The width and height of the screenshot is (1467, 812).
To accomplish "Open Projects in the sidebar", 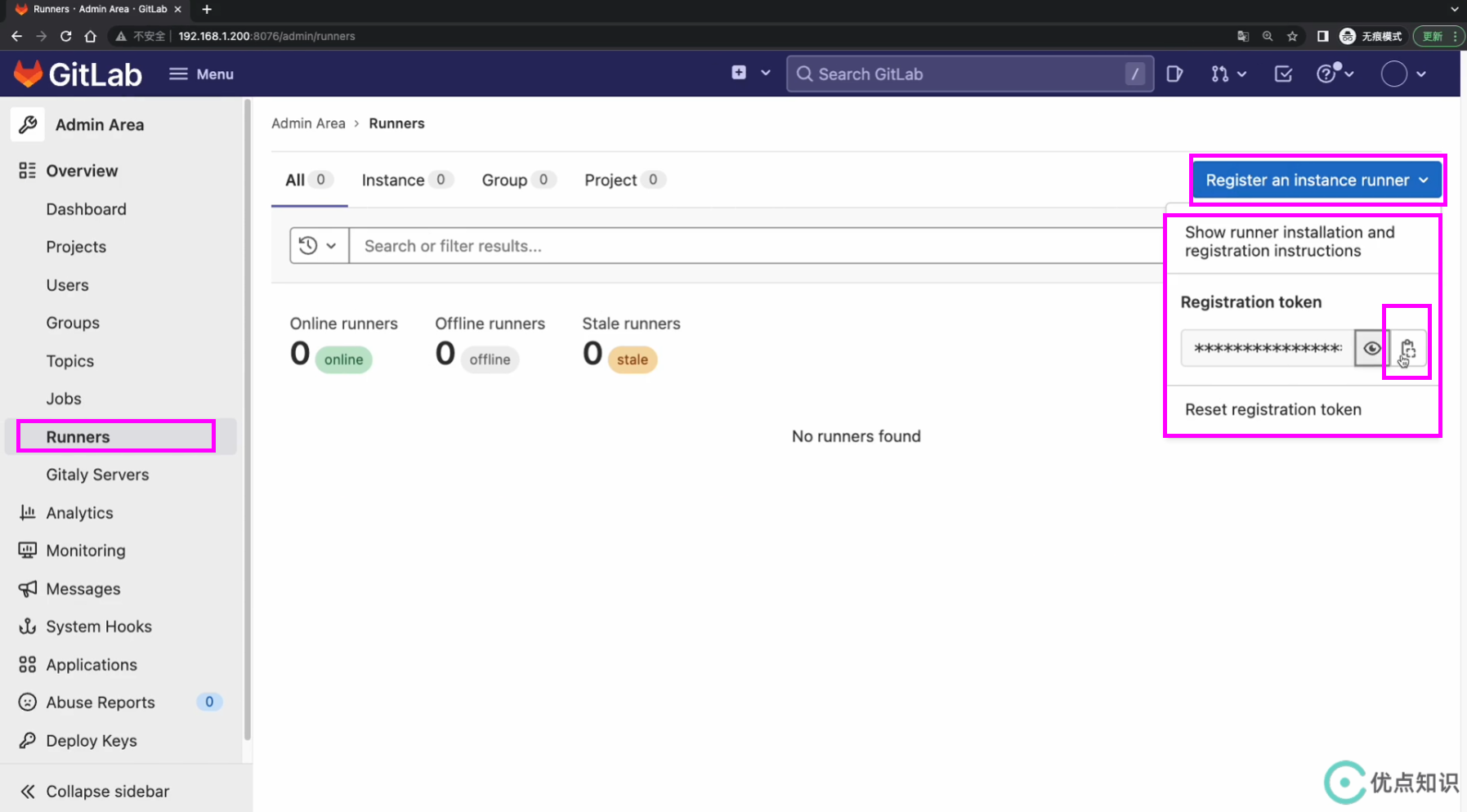I will click(x=76, y=247).
